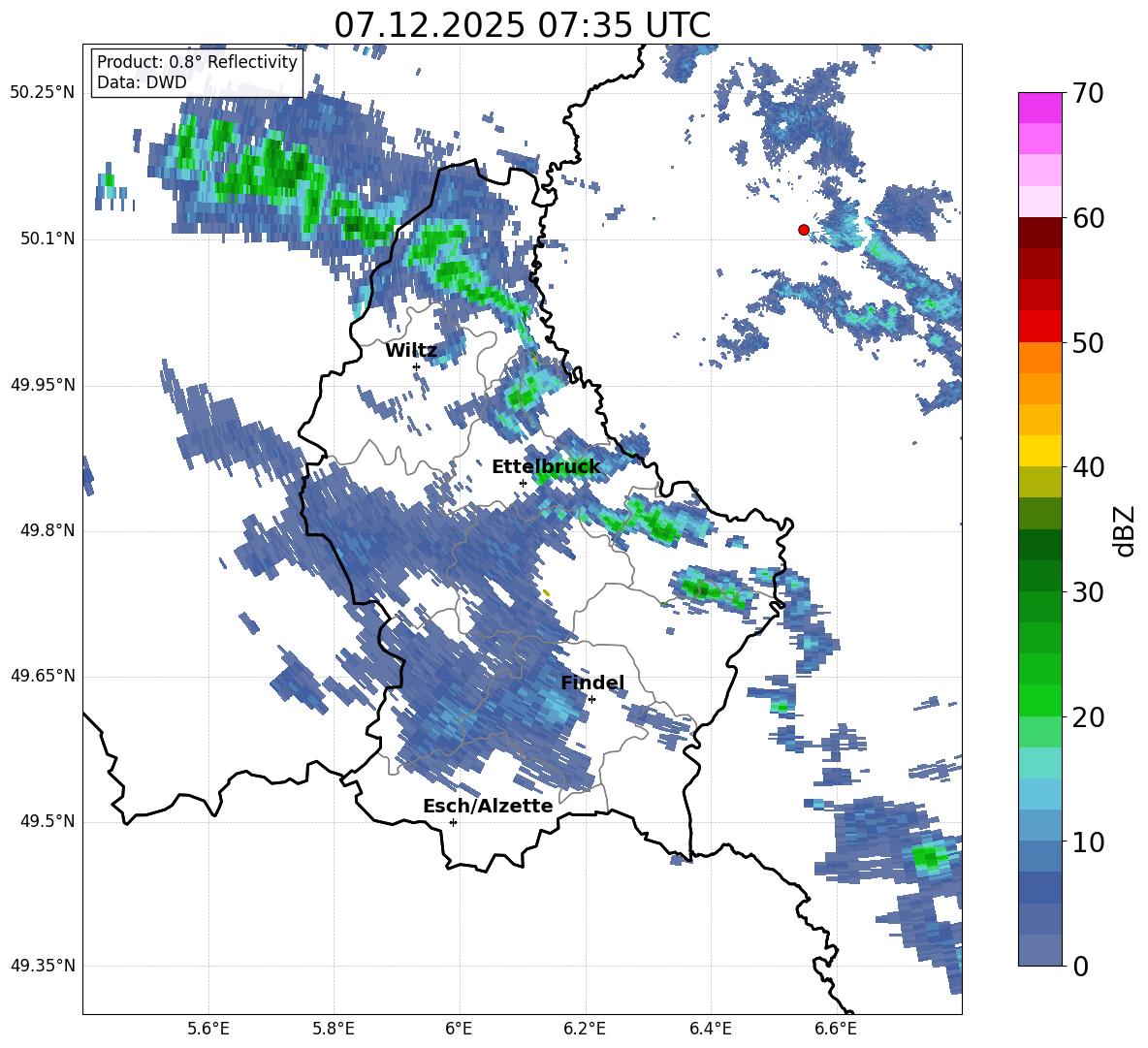1148x1048 pixels.
Task: Click the 50.25°N latitude label
Action: (43, 93)
